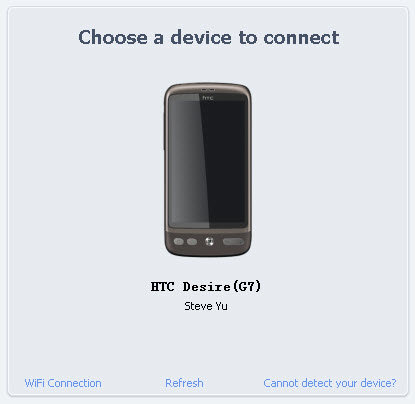This screenshot has width=415, height=404.
Task: Click the leftmost hardware button on the phone
Action: [179, 242]
